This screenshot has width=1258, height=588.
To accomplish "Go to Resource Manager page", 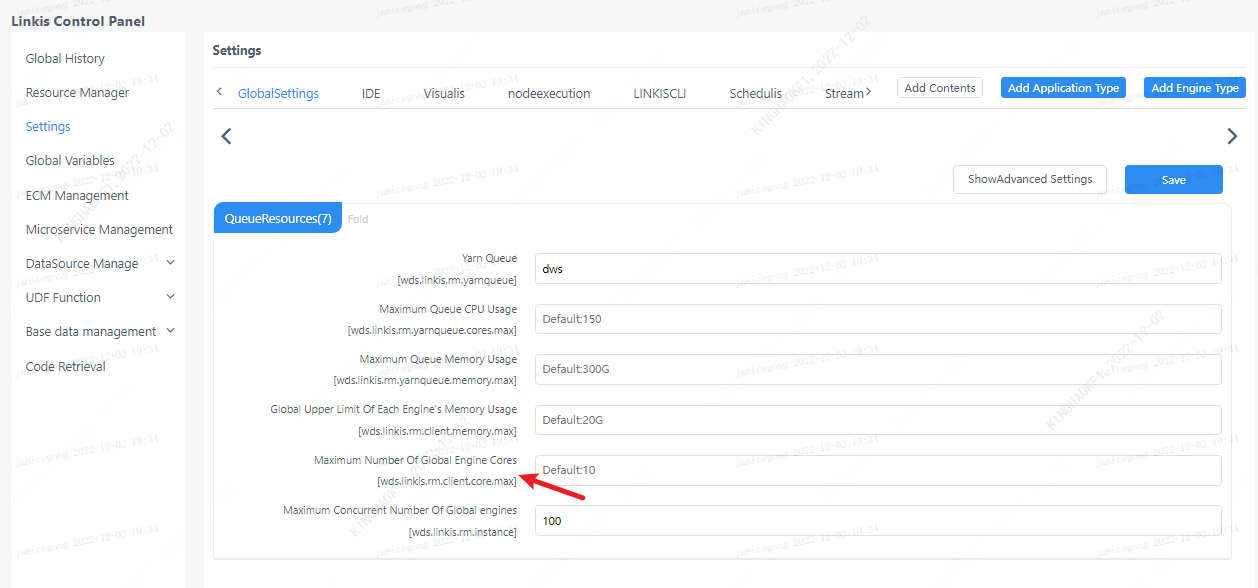I will [x=77, y=92].
